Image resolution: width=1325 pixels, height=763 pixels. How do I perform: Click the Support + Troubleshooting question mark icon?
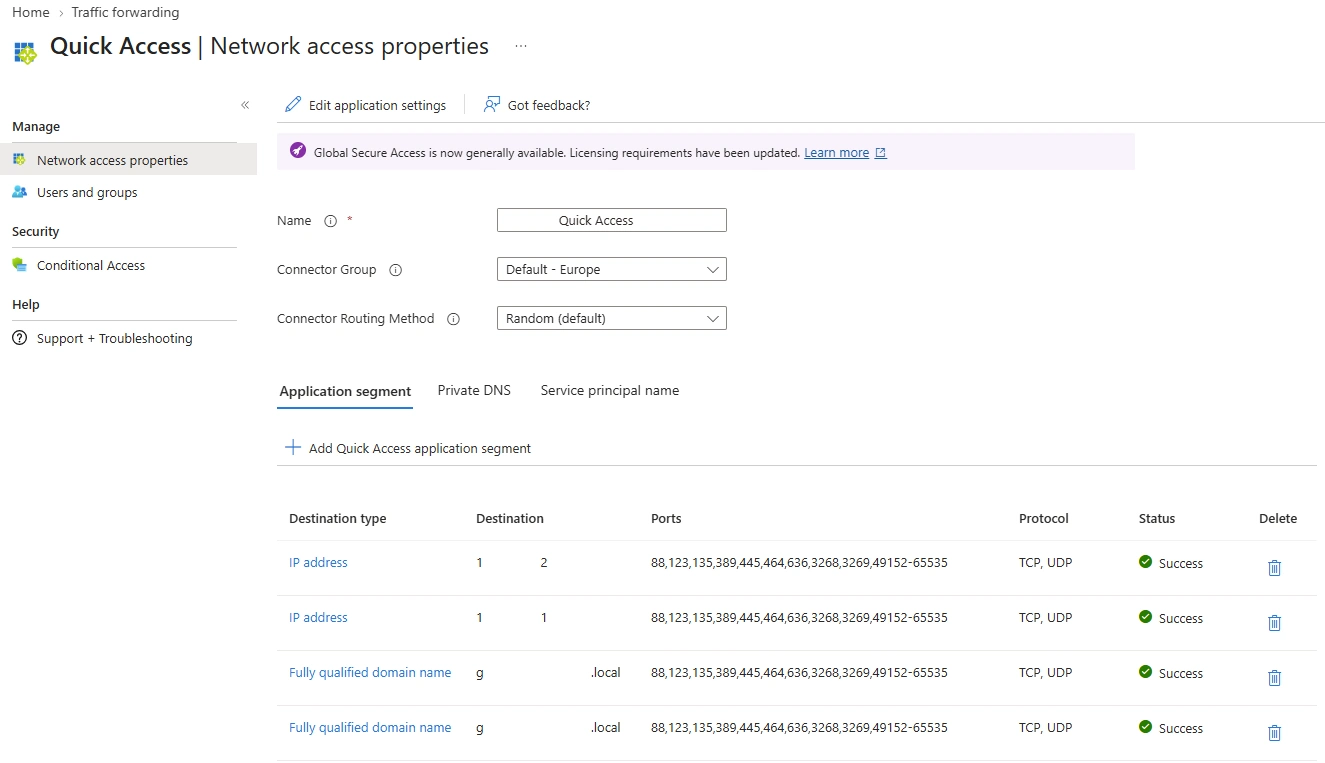coord(19,338)
